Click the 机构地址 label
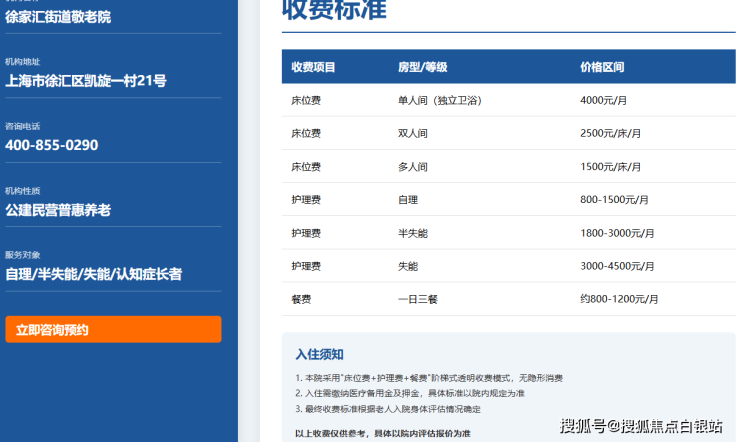The image size is (740, 442). click(23, 62)
